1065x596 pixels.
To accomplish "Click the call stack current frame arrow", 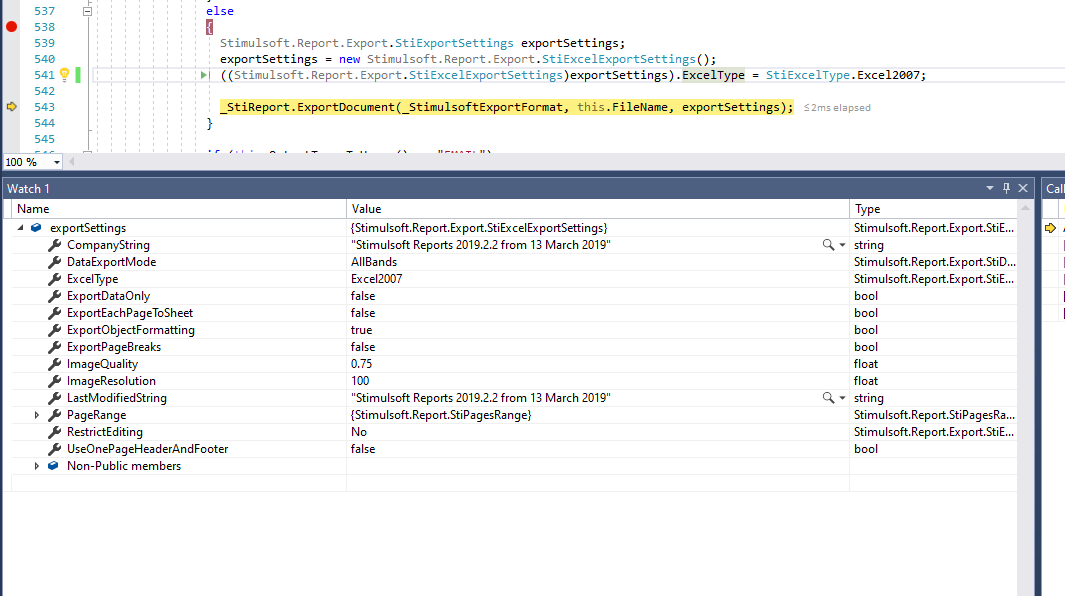I will tap(1050, 228).
